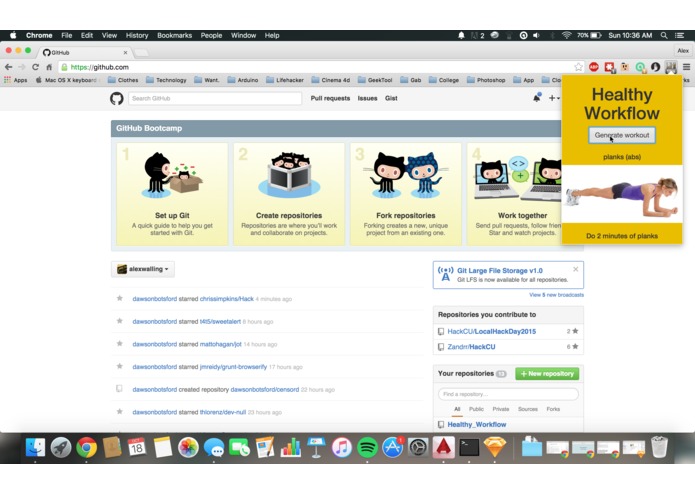Open the People menu
The image size is (695, 494).
(x=211, y=35)
